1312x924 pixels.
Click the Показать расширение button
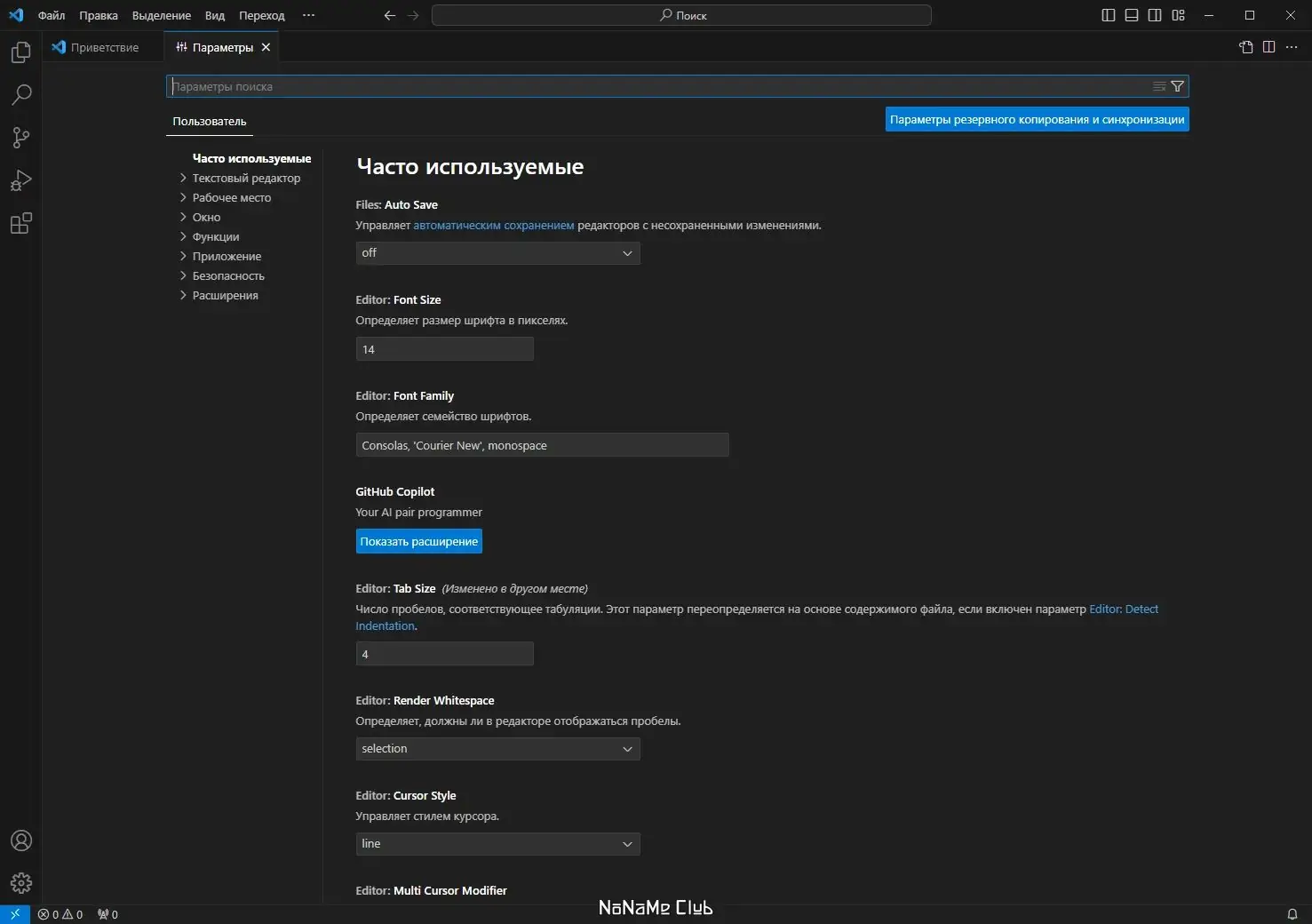[x=418, y=541]
